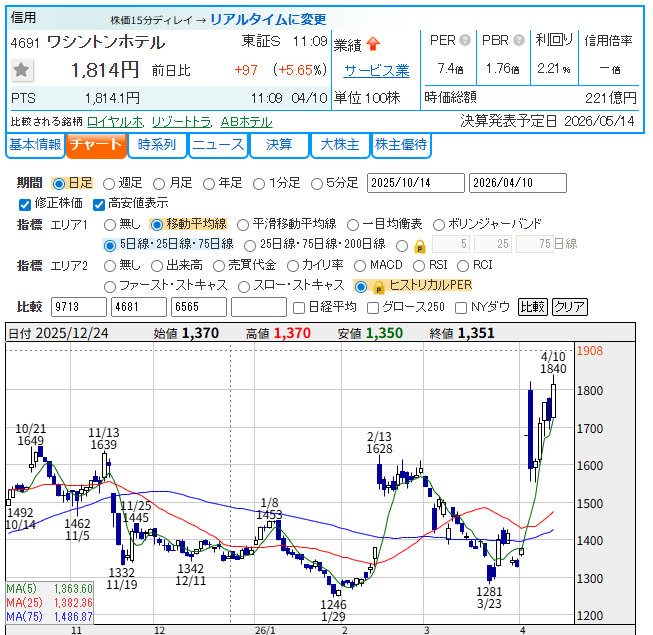
Task: Click start date field 2025/10/14
Action: tap(416, 183)
